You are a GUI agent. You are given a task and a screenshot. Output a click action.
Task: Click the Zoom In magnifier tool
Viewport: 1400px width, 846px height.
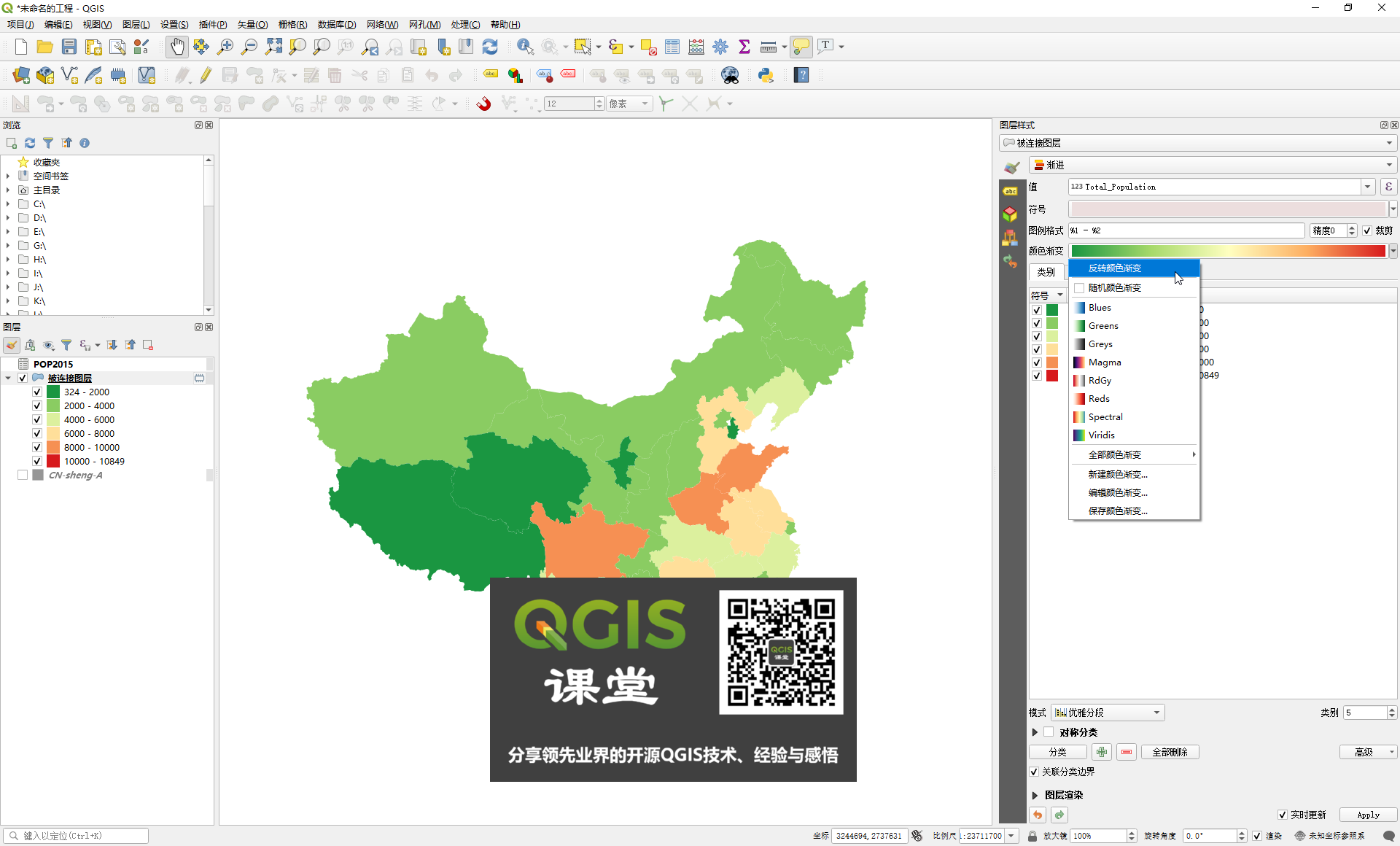[x=225, y=47]
